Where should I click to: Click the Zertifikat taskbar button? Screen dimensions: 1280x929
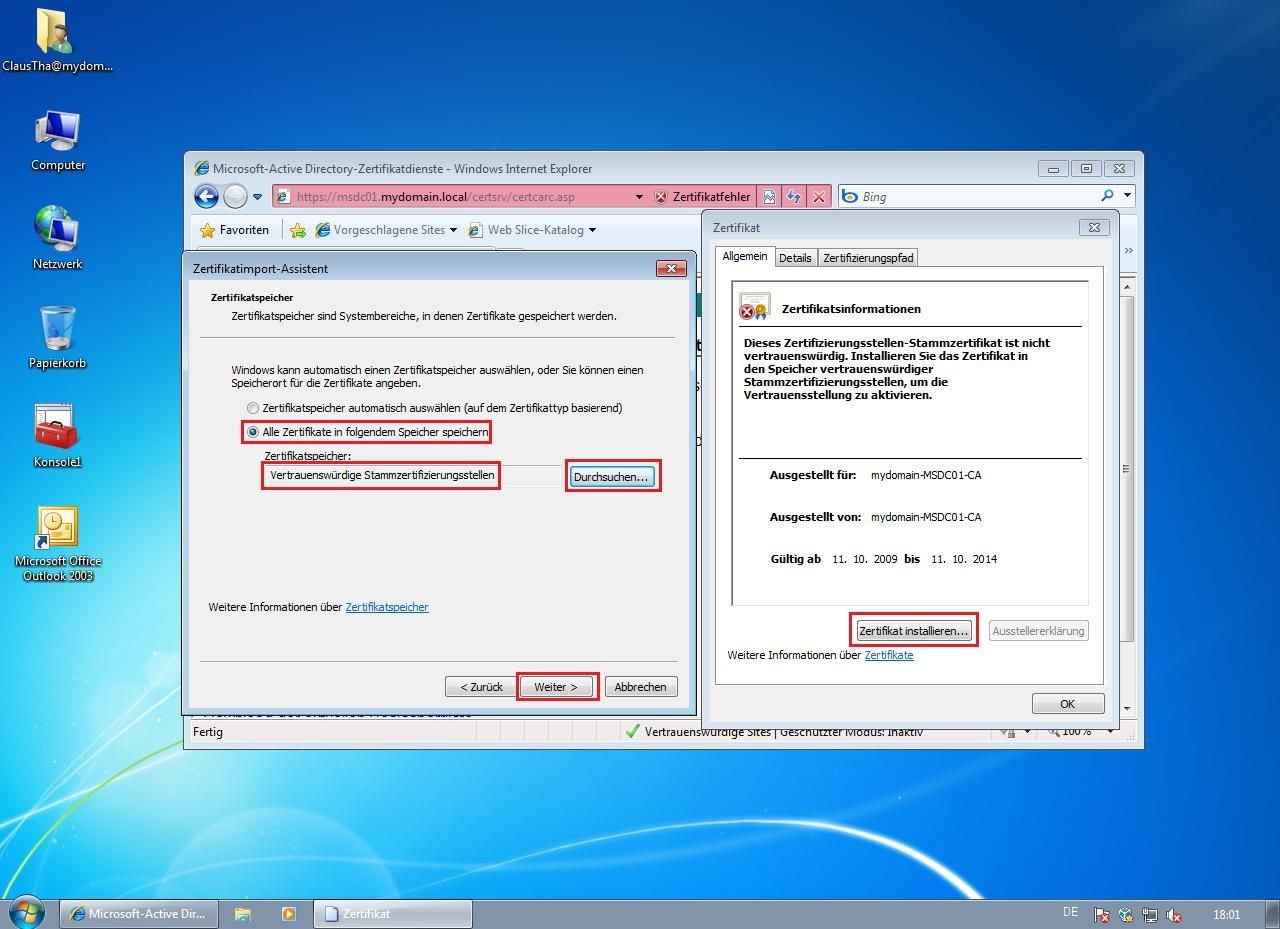(x=393, y=914)
